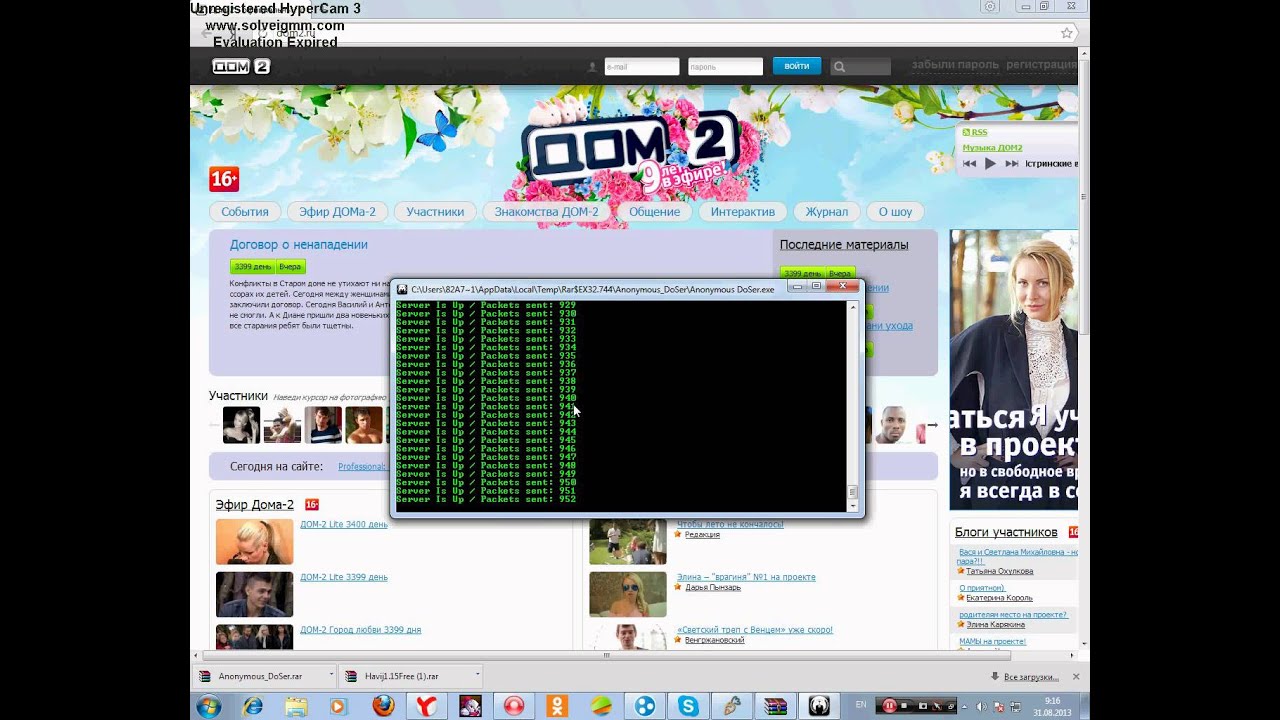The width and height of the screenshot is (1280, 720).
Task: Click the browser page vertical scrollbar
Action: point(1085,350)
